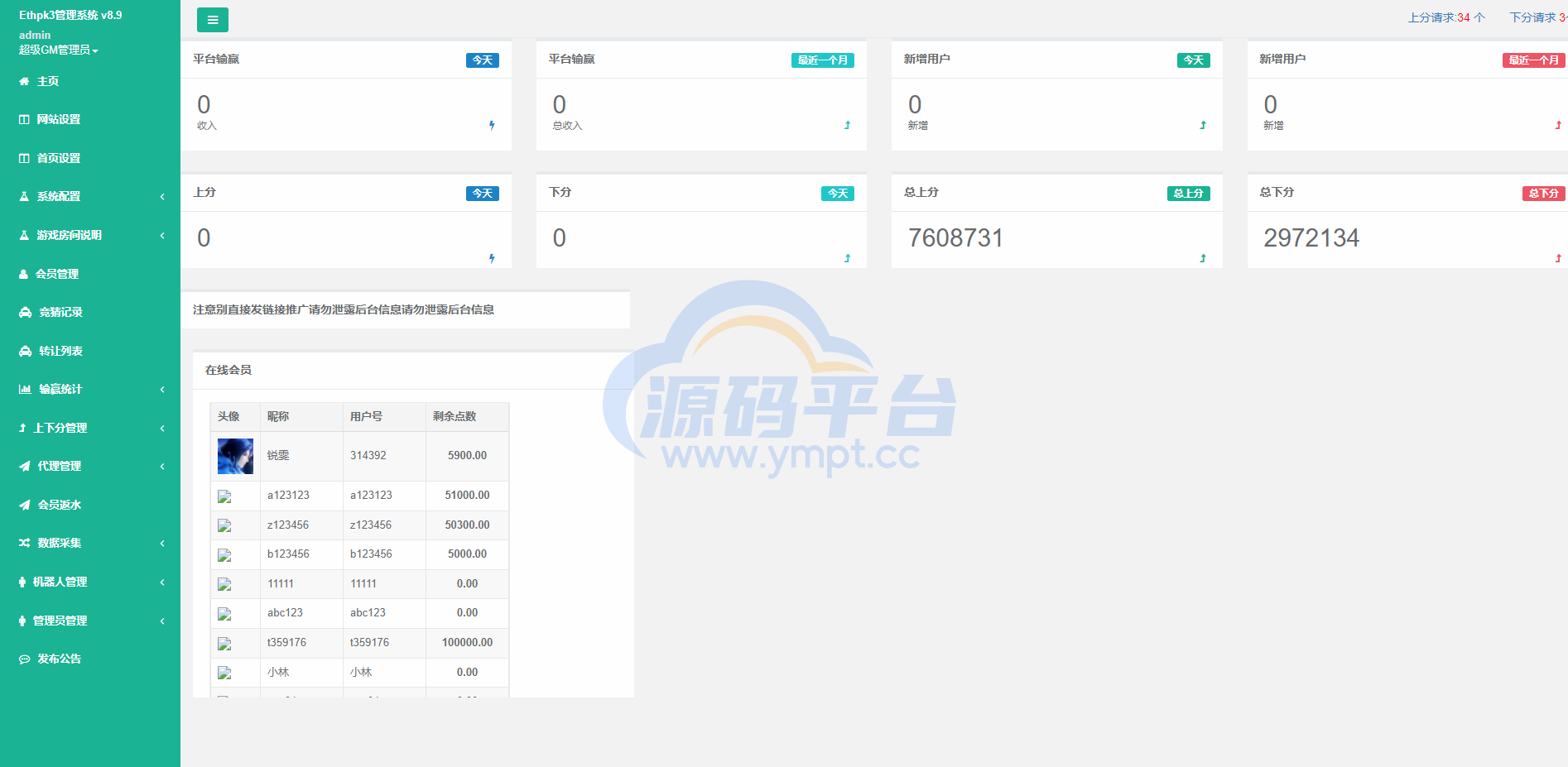Expand the 机器人管理 chevron arrow

162,582
